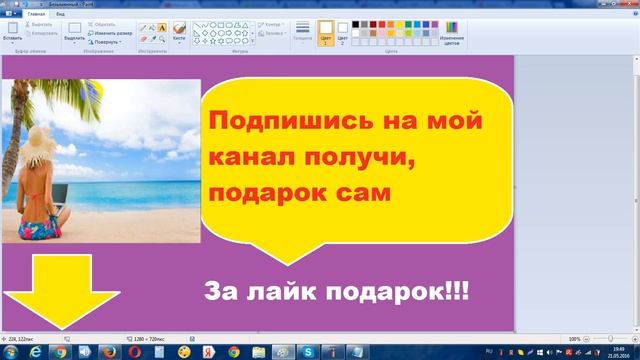Pick the bright red color swatch
The image size is (640, 360).
pyautogui.click(x=382, y=25)
